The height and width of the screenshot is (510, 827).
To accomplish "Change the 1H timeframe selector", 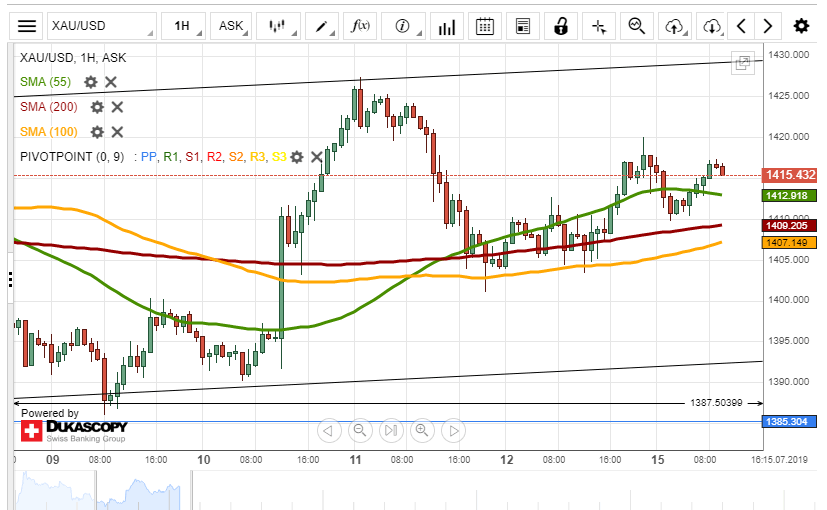I will point(183,26).
